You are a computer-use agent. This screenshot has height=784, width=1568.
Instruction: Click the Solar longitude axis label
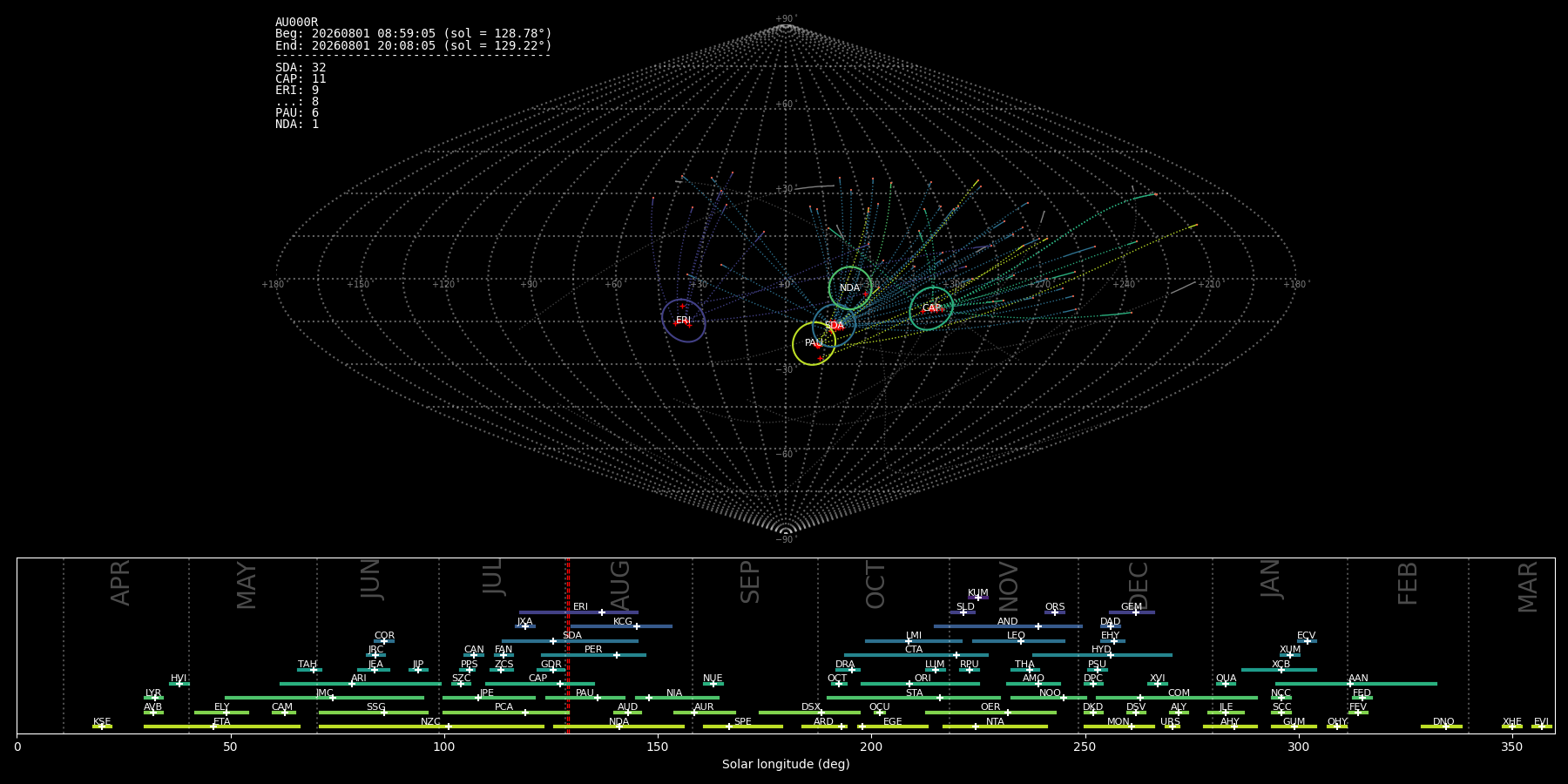786,765
